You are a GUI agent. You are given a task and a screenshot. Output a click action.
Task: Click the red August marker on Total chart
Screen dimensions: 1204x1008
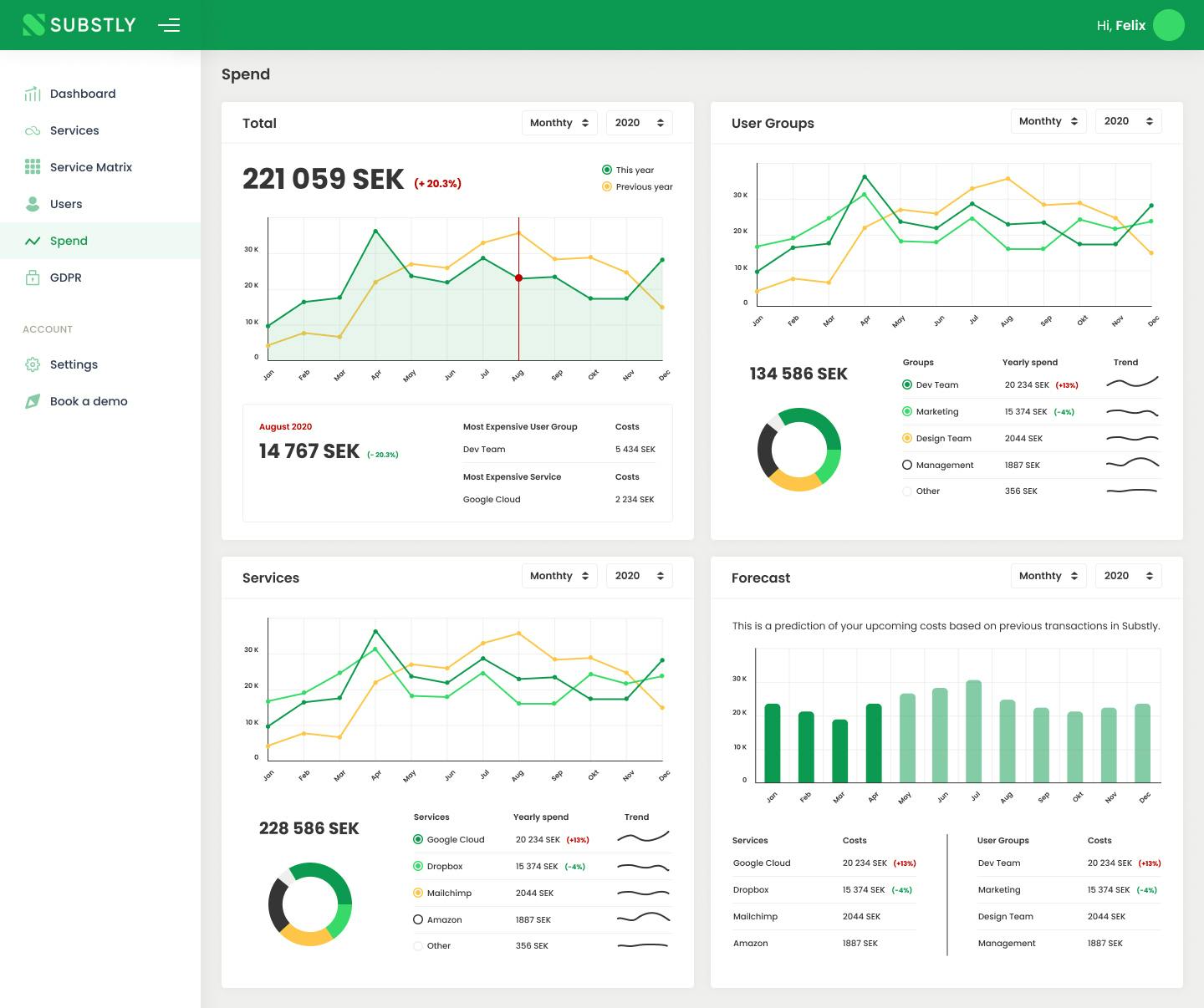tap(518, 277)
